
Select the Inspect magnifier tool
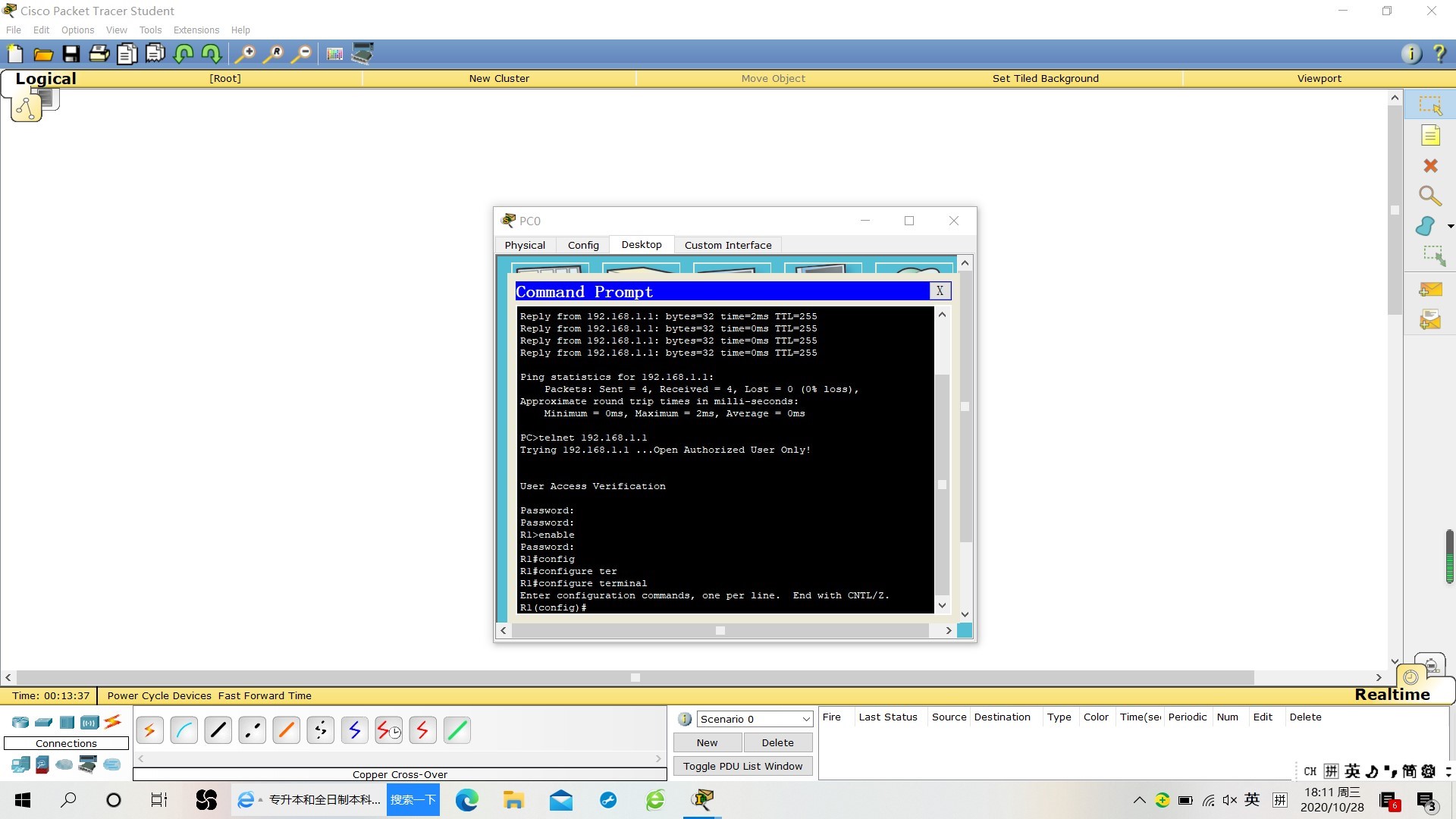(x=1430, y=196)
